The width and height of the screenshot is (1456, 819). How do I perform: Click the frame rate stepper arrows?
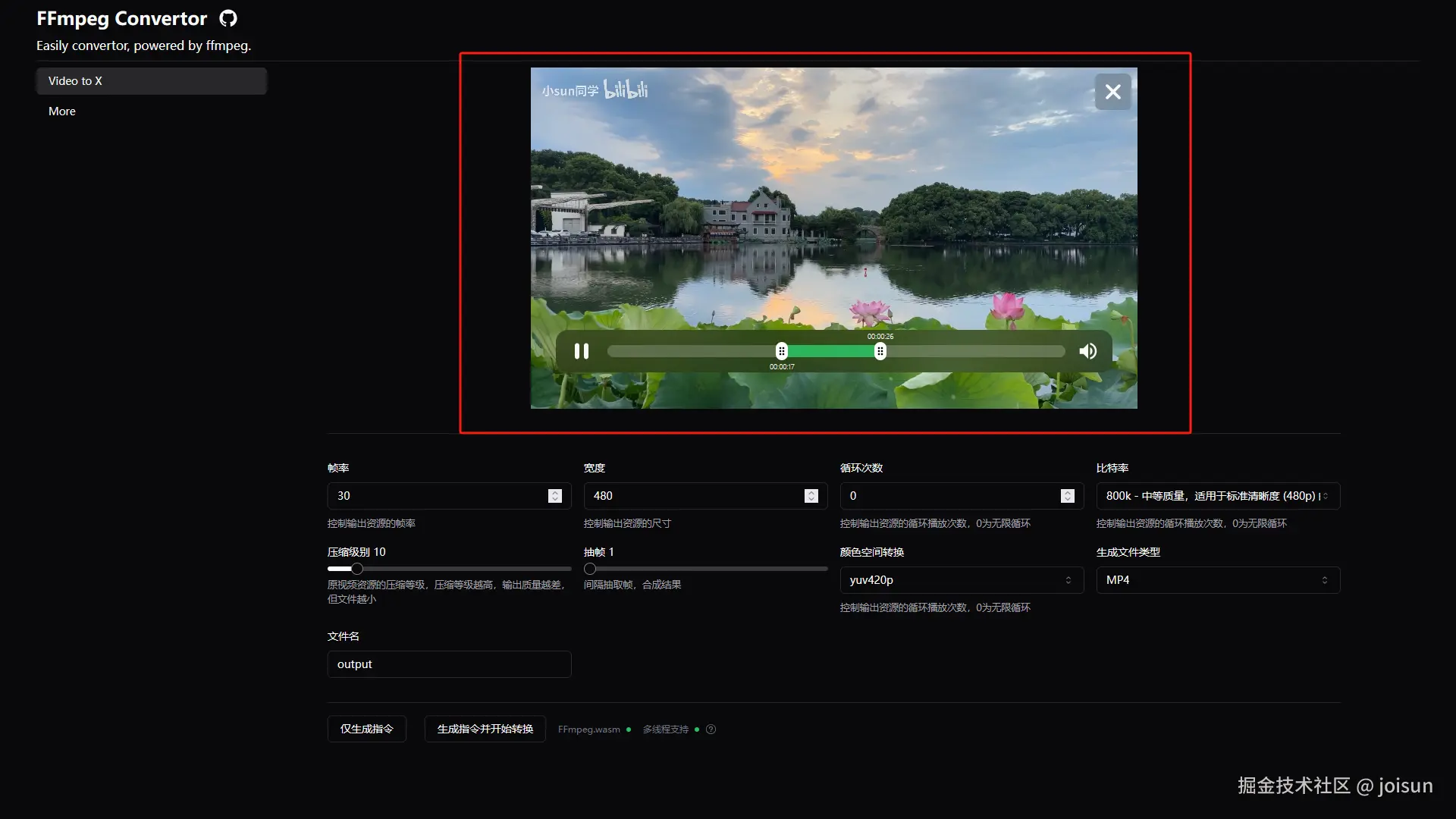tap(555, 496)
